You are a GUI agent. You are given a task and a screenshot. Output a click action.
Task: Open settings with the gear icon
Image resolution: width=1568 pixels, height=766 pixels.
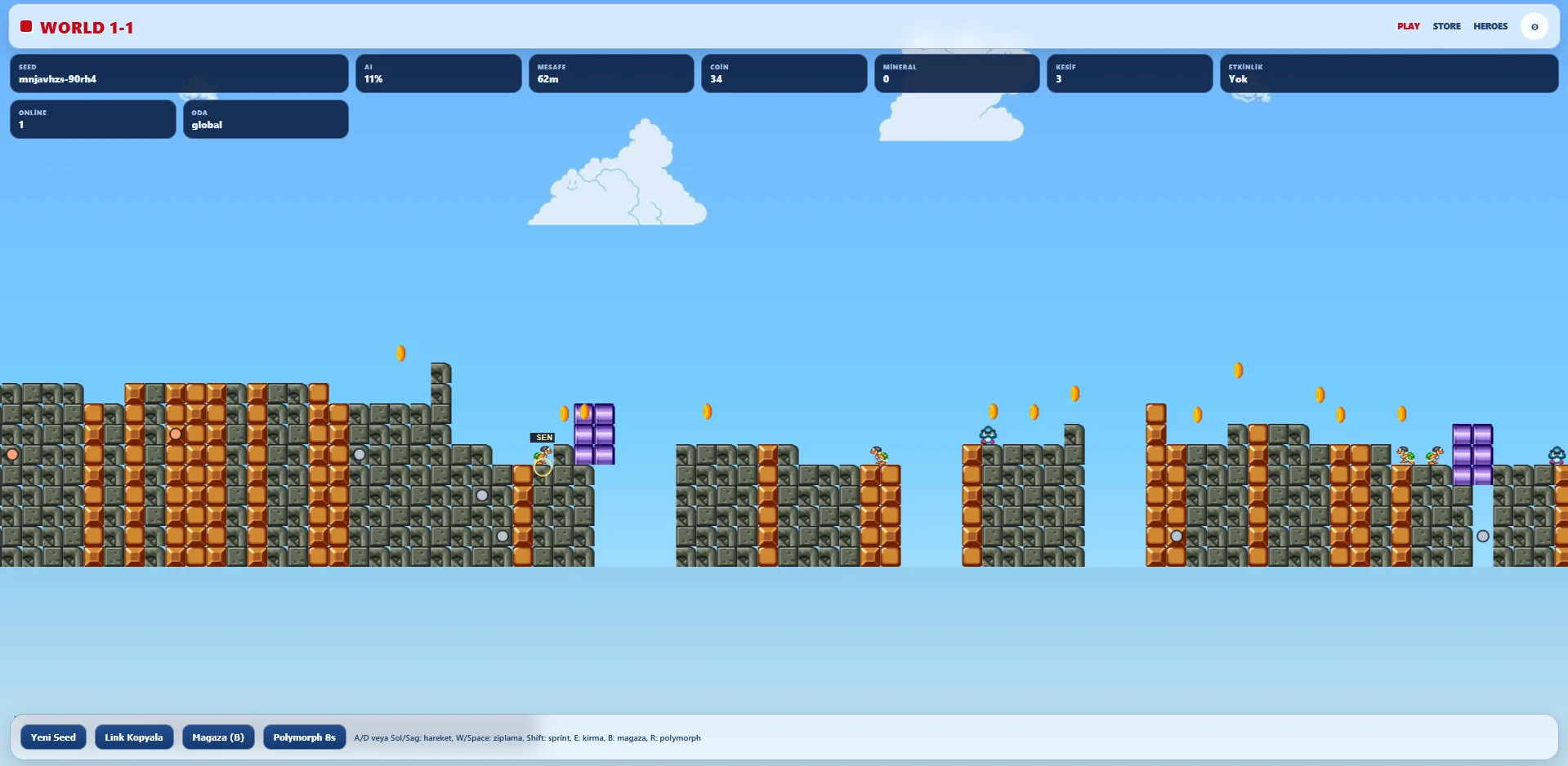click(1534, 27)
